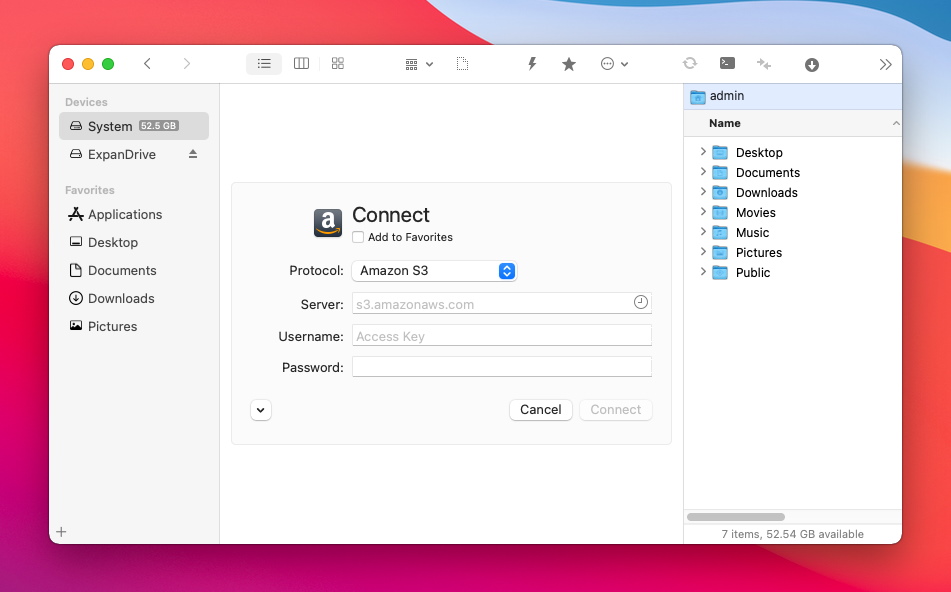Select the Music folder row
The height and width of the screenshot is (592, 951).
tap(793, 232)
